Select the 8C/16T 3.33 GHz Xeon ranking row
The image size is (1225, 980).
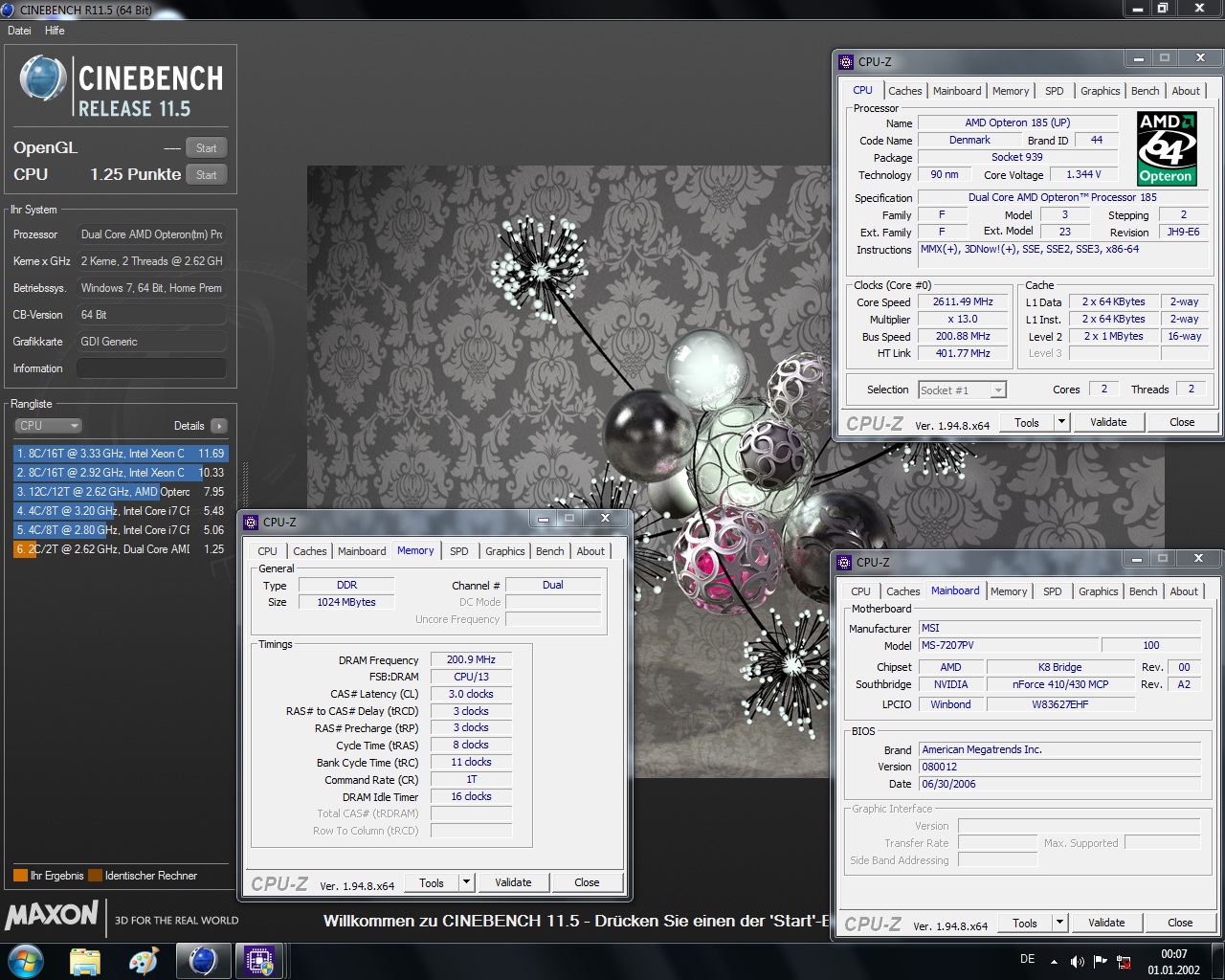click(x=121, y=454)
